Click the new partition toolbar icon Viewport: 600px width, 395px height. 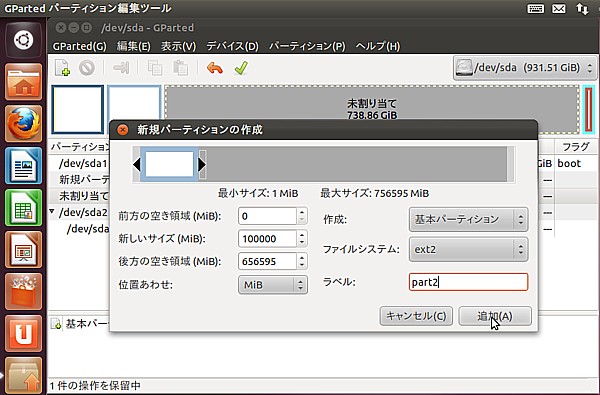pyautogui.click(x=62, y=68)
